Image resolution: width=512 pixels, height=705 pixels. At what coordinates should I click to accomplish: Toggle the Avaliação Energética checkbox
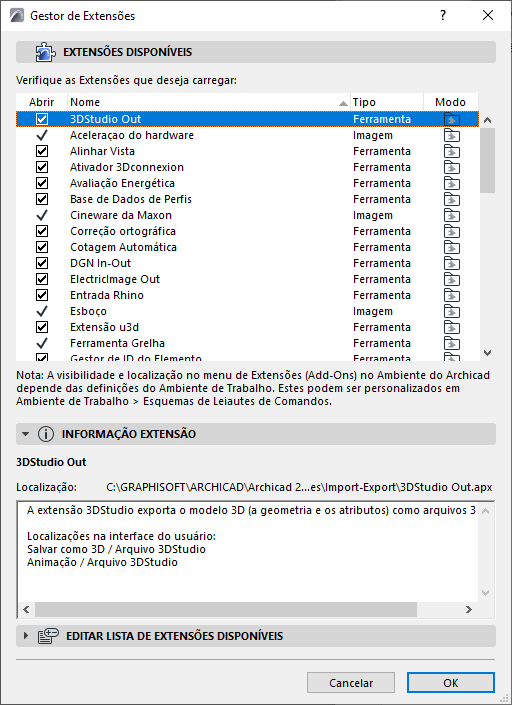click(x=42, y=183)
